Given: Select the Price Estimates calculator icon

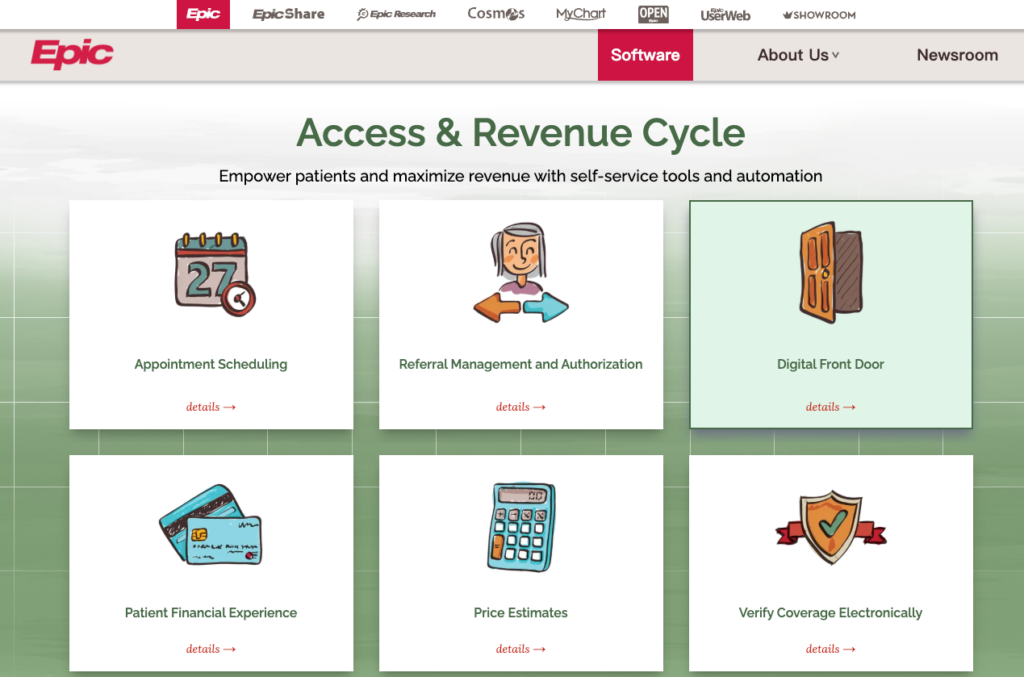Looking at the screenshot, I should point(520,527).
